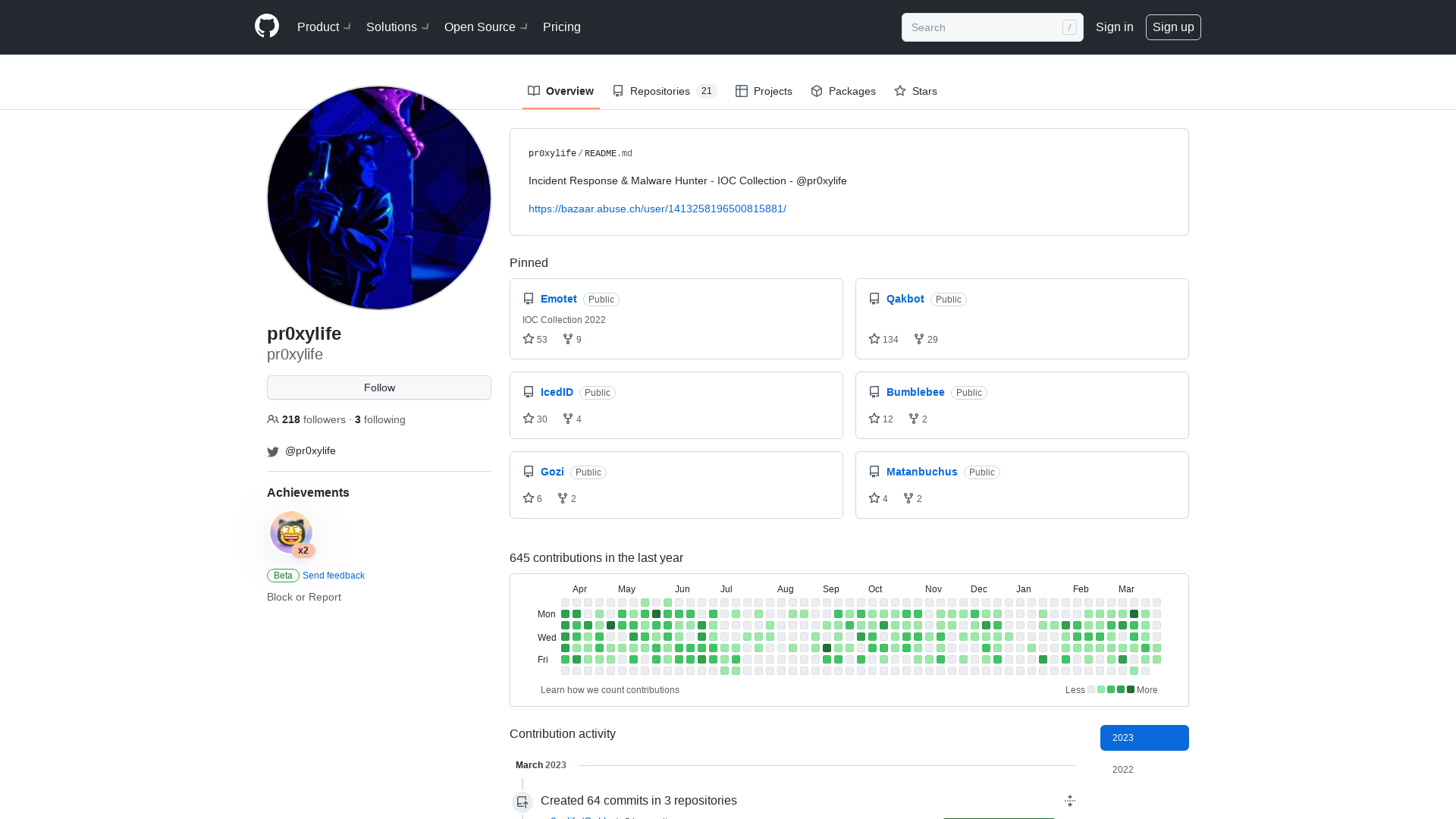Open GitHub home via Octocat logo

[x=267, y=27]
